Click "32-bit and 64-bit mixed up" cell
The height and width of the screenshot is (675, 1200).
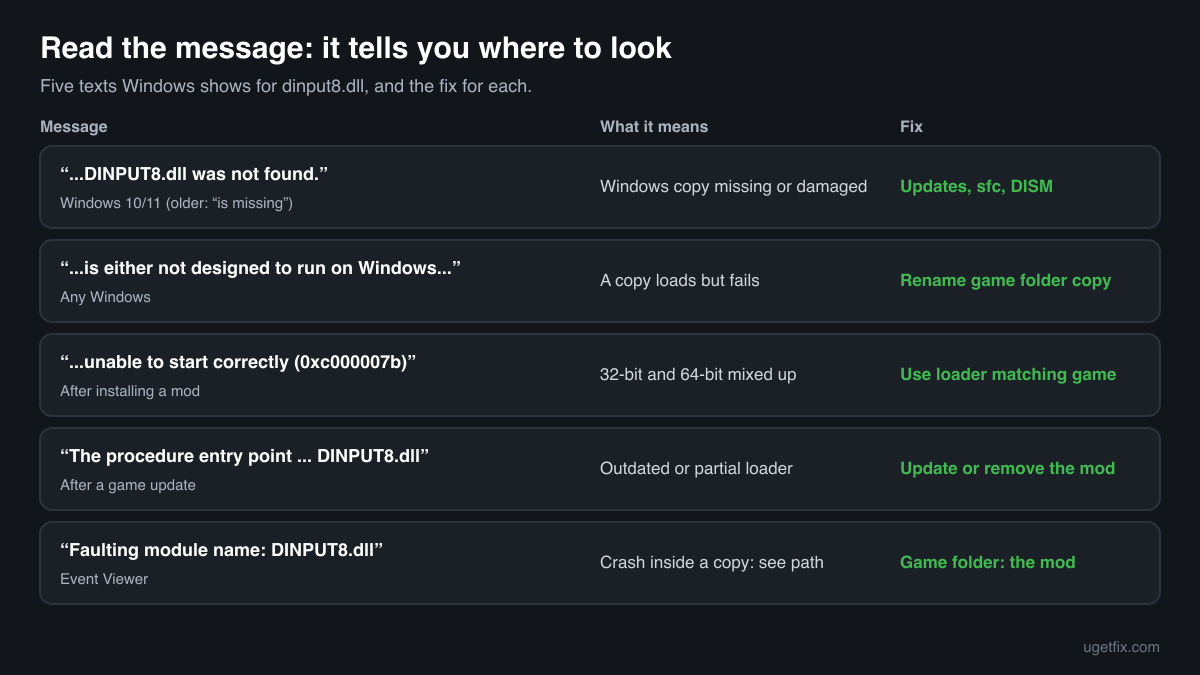point(698,375)
